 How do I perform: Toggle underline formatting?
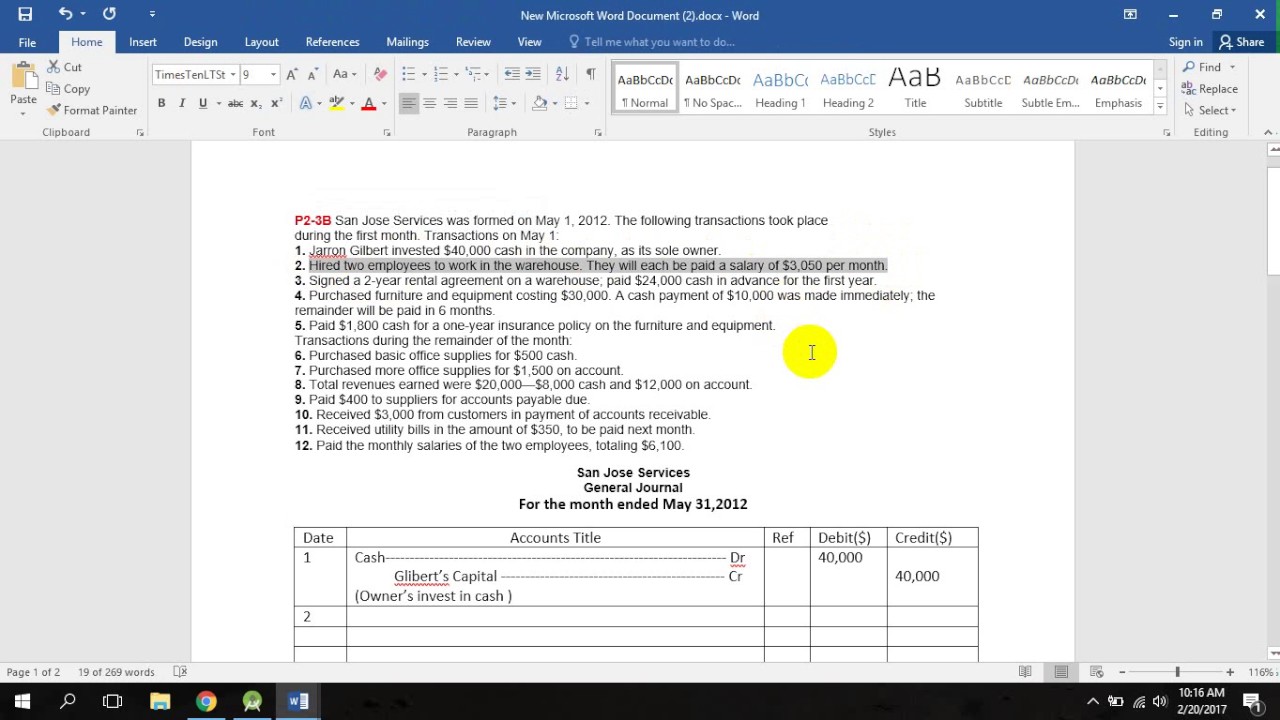point(203,103)
